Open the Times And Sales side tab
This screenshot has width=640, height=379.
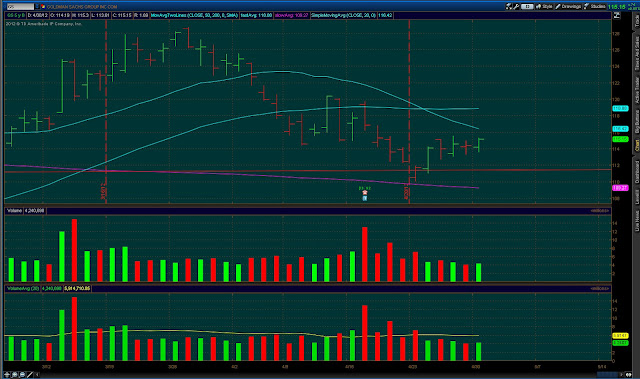click(636, 53)
